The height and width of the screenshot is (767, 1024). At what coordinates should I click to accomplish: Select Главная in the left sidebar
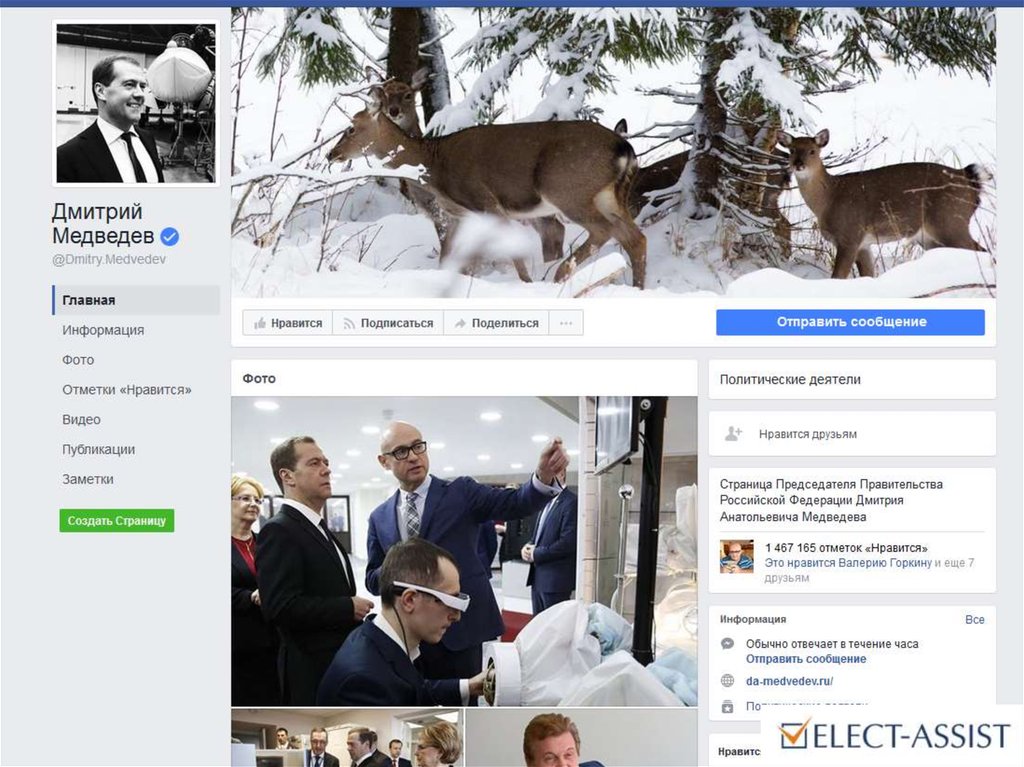point(89,300)
